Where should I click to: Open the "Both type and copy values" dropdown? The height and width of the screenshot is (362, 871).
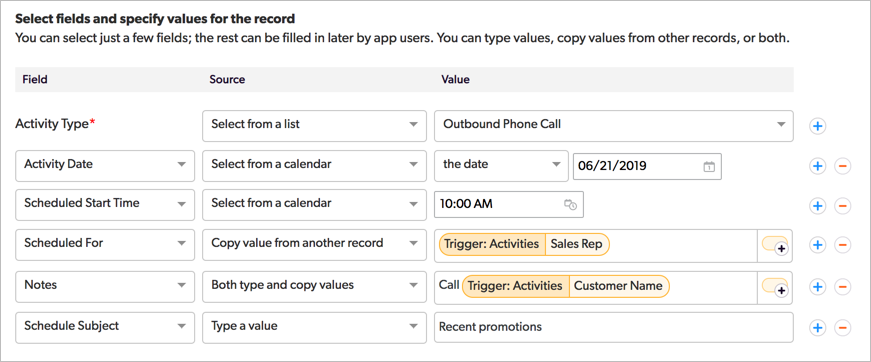click(314, 286)
